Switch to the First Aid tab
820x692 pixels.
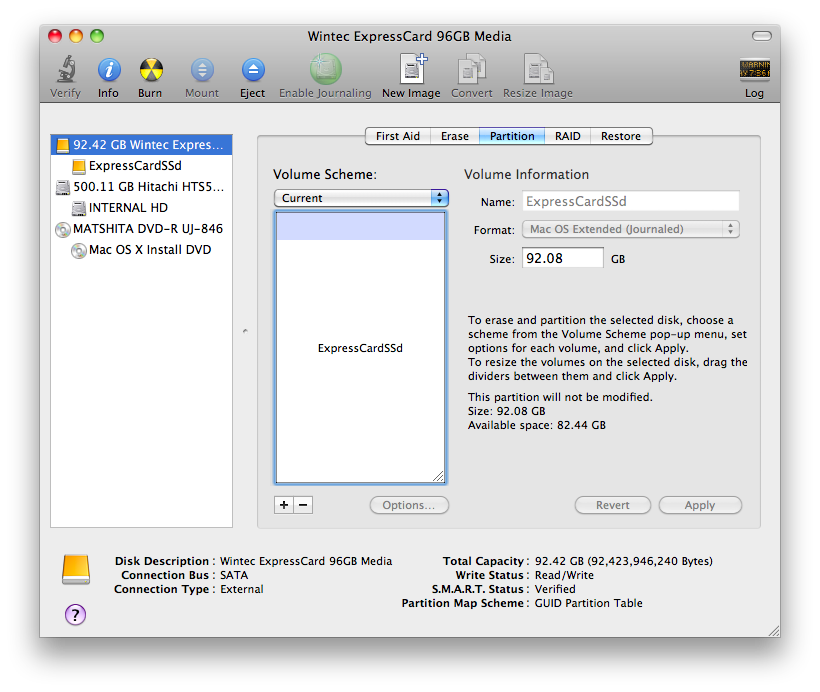(397, 136)
